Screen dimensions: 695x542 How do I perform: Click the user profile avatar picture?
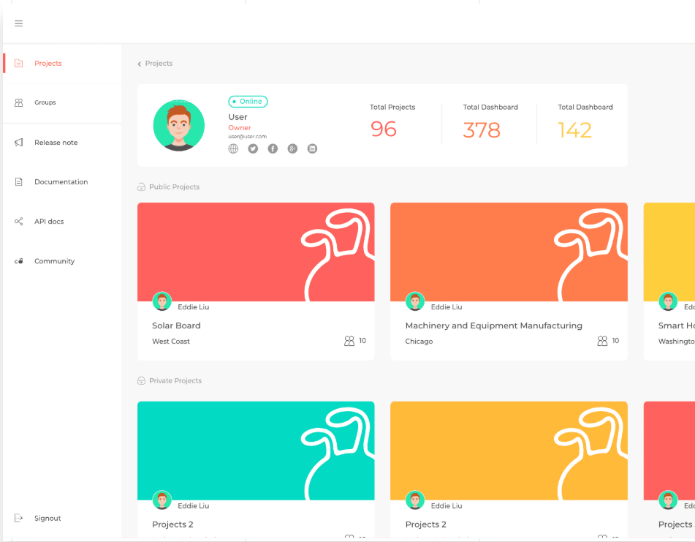(179, 125)
